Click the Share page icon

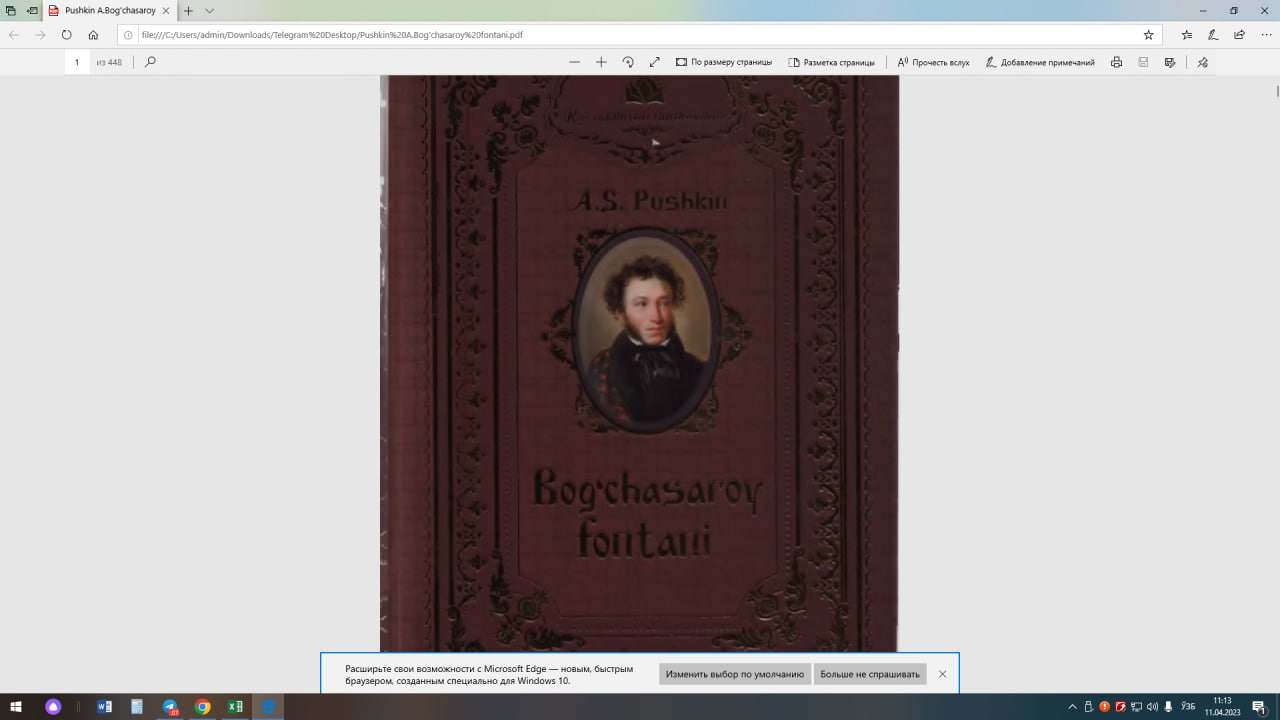(1239, 34)
